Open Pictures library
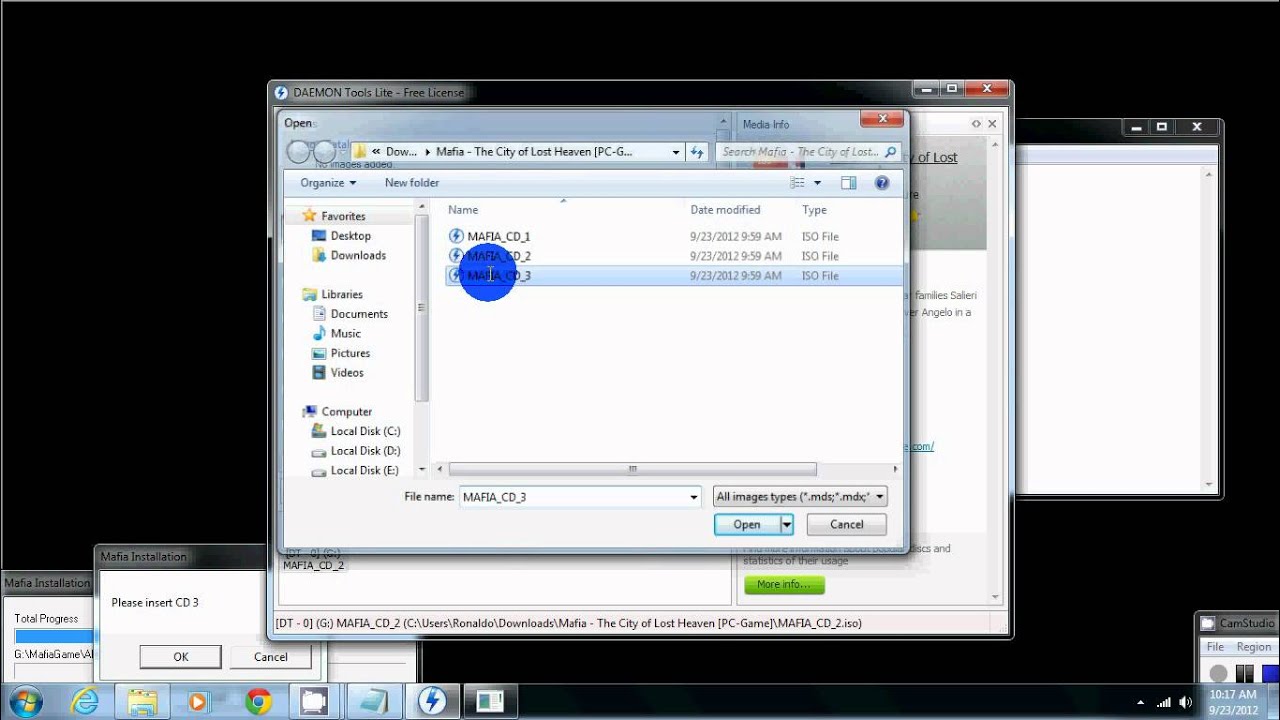 click(x=350, y=353)
